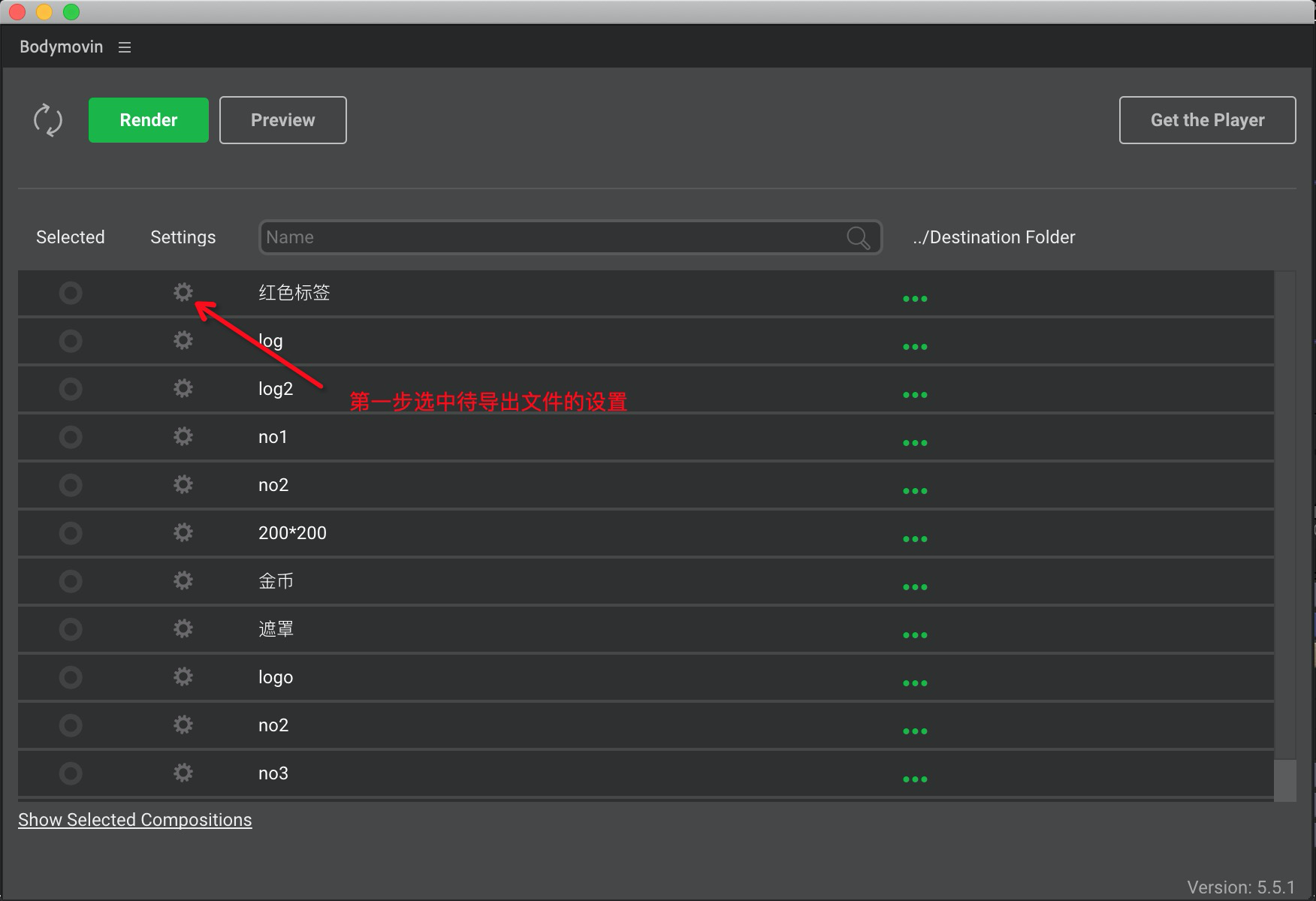The image size is (1316, 901).
Task: Choose destination folder dots for 金币
Action: point(915,587)
